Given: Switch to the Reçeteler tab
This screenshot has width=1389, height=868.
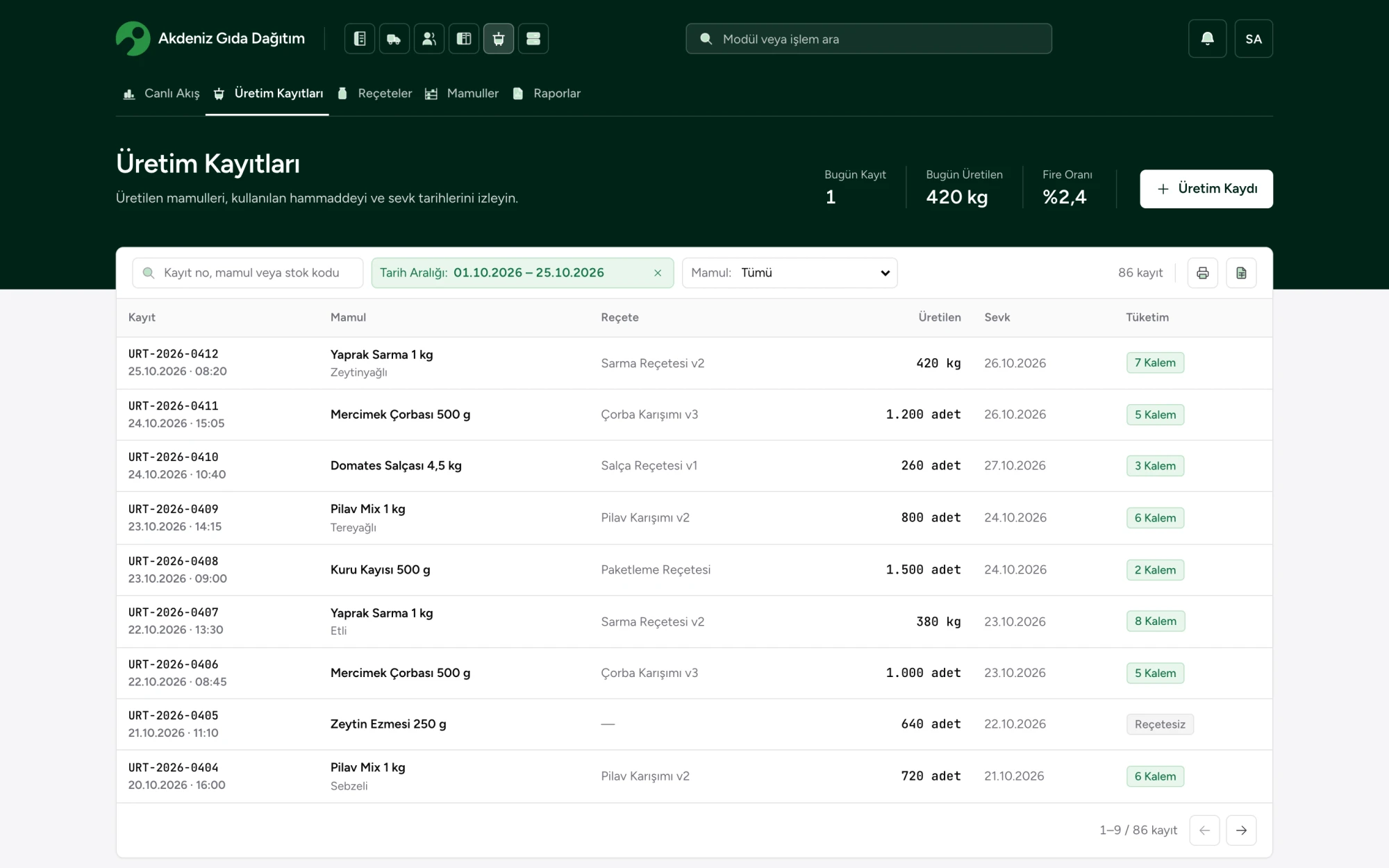Looking at the screenshot, I should pos(374,94).
